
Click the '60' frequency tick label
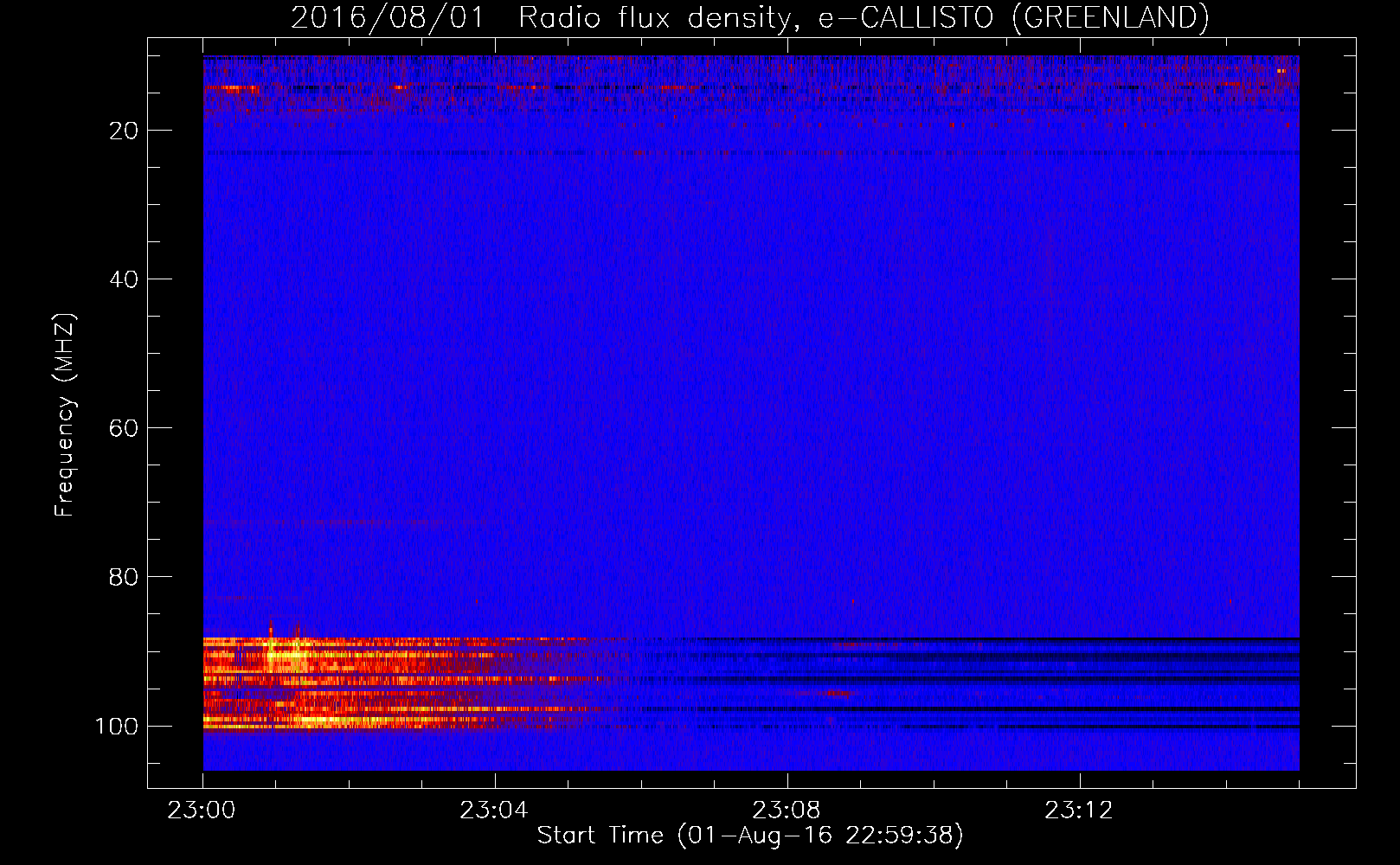(x=124, y=428)
